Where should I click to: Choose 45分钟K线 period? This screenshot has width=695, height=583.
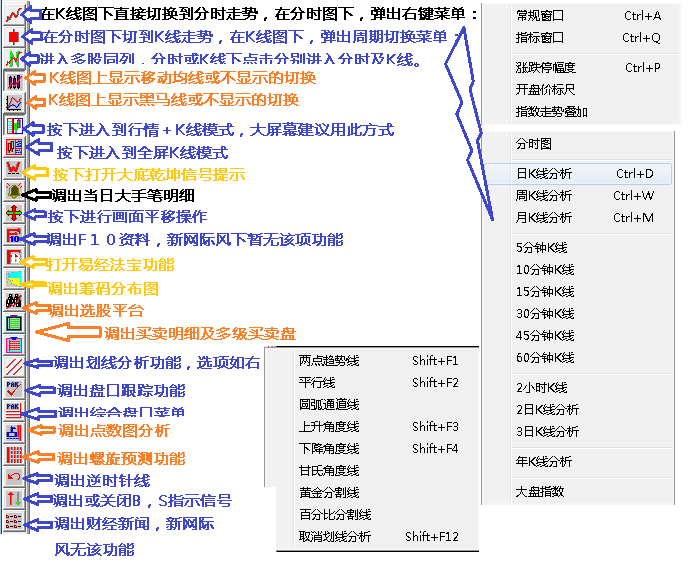coord(578,336)
